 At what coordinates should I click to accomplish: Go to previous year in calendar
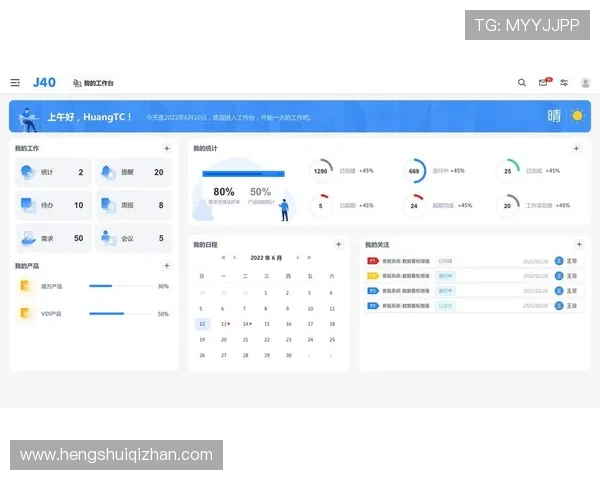point(223,257)
